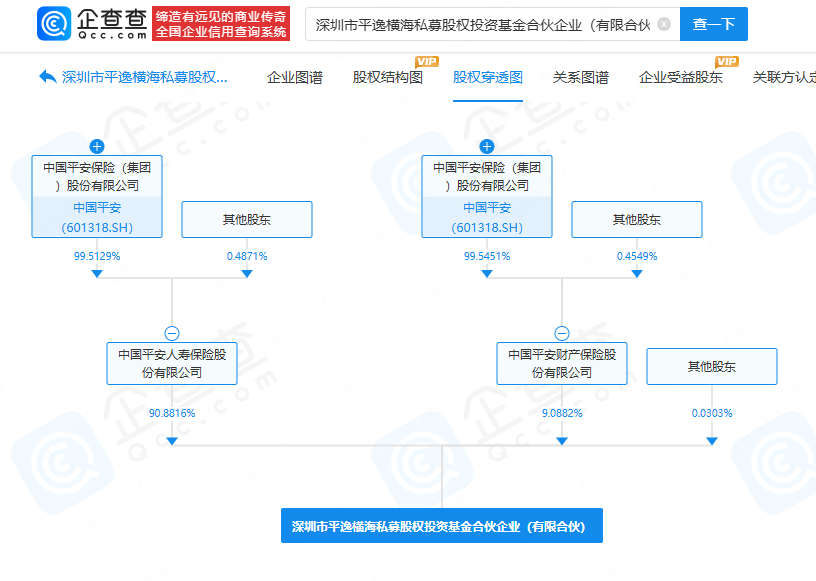816x581 pixels.
Task: Click the Qcc.com logo icon
Action: point(54,23)
